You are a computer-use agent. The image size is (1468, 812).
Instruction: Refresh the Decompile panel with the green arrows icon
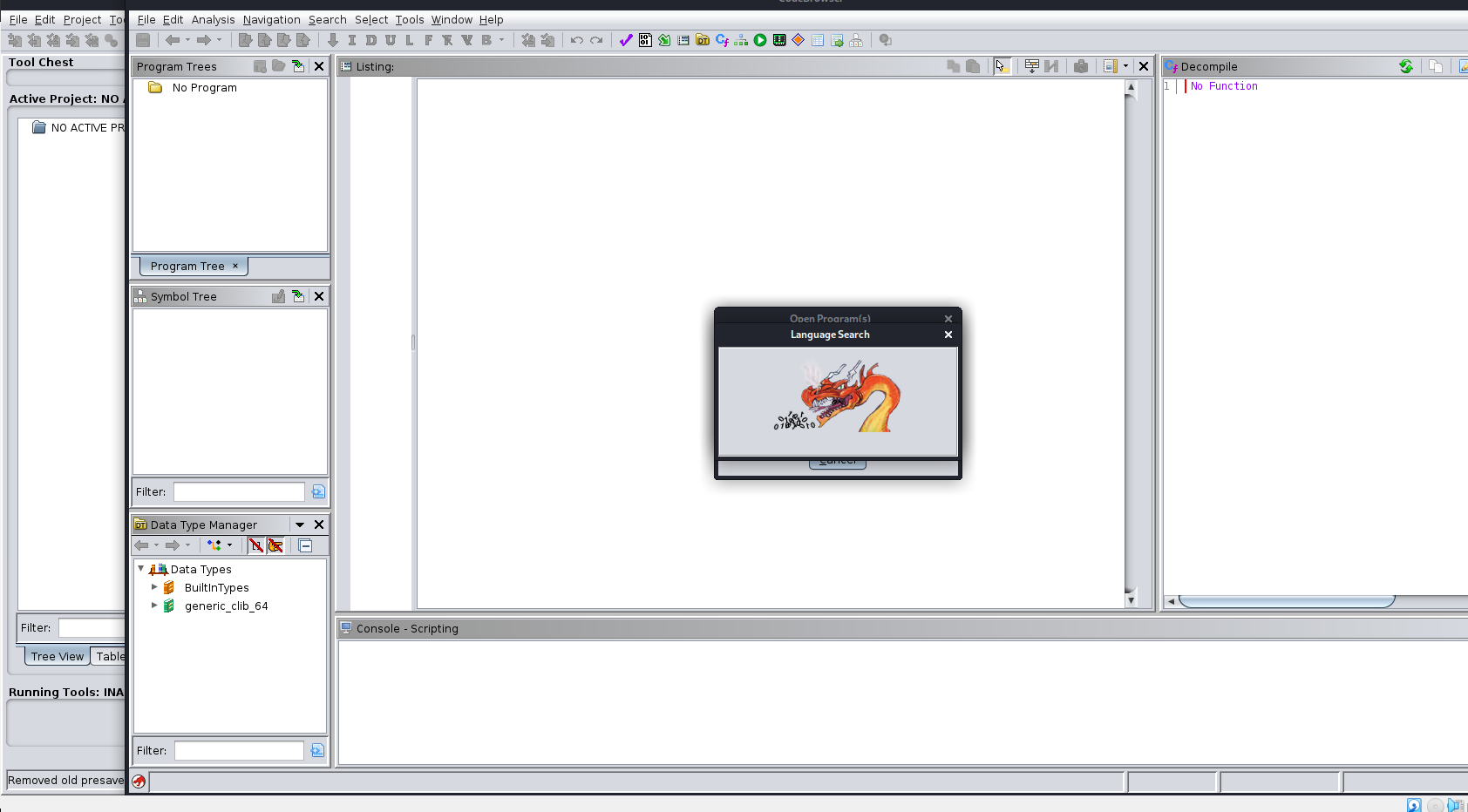[x=1405, y=66]
